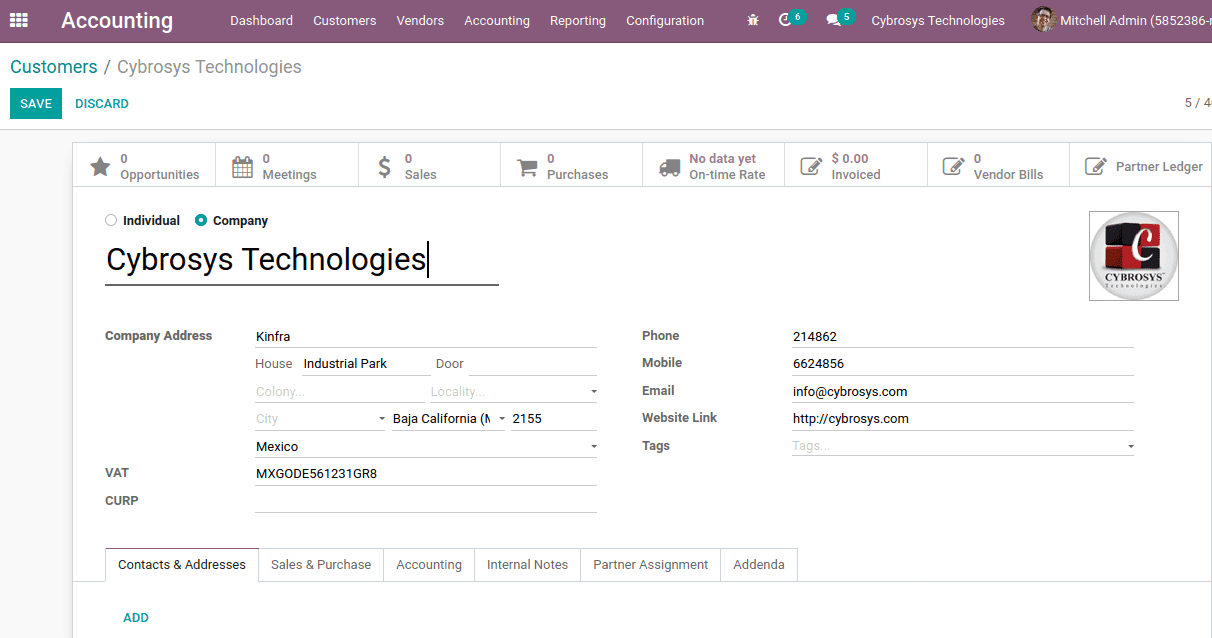Image resolution: width=1212 pixels, height=638 pixels.
Task: Switch to Internal Notes tab
Action: point(527,565)
